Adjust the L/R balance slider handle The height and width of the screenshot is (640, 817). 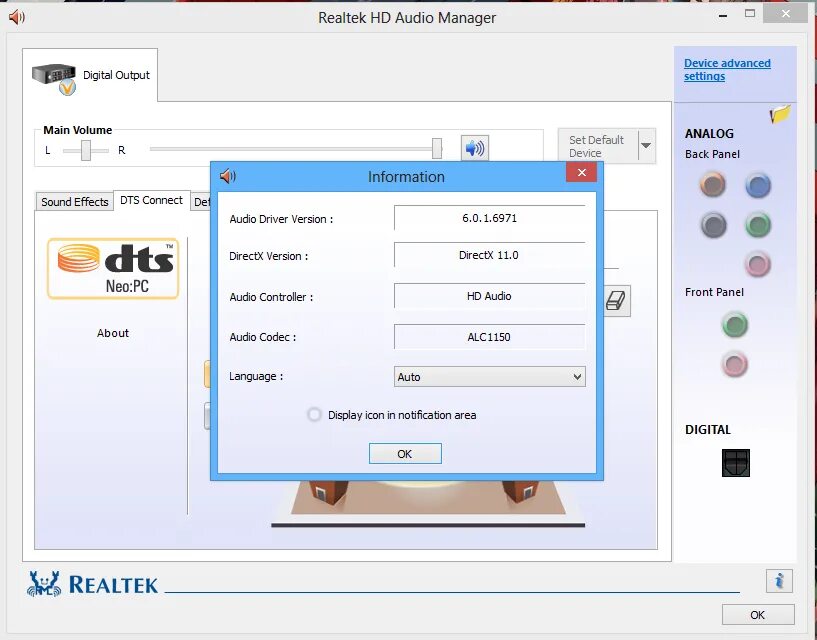coord(86,150)
